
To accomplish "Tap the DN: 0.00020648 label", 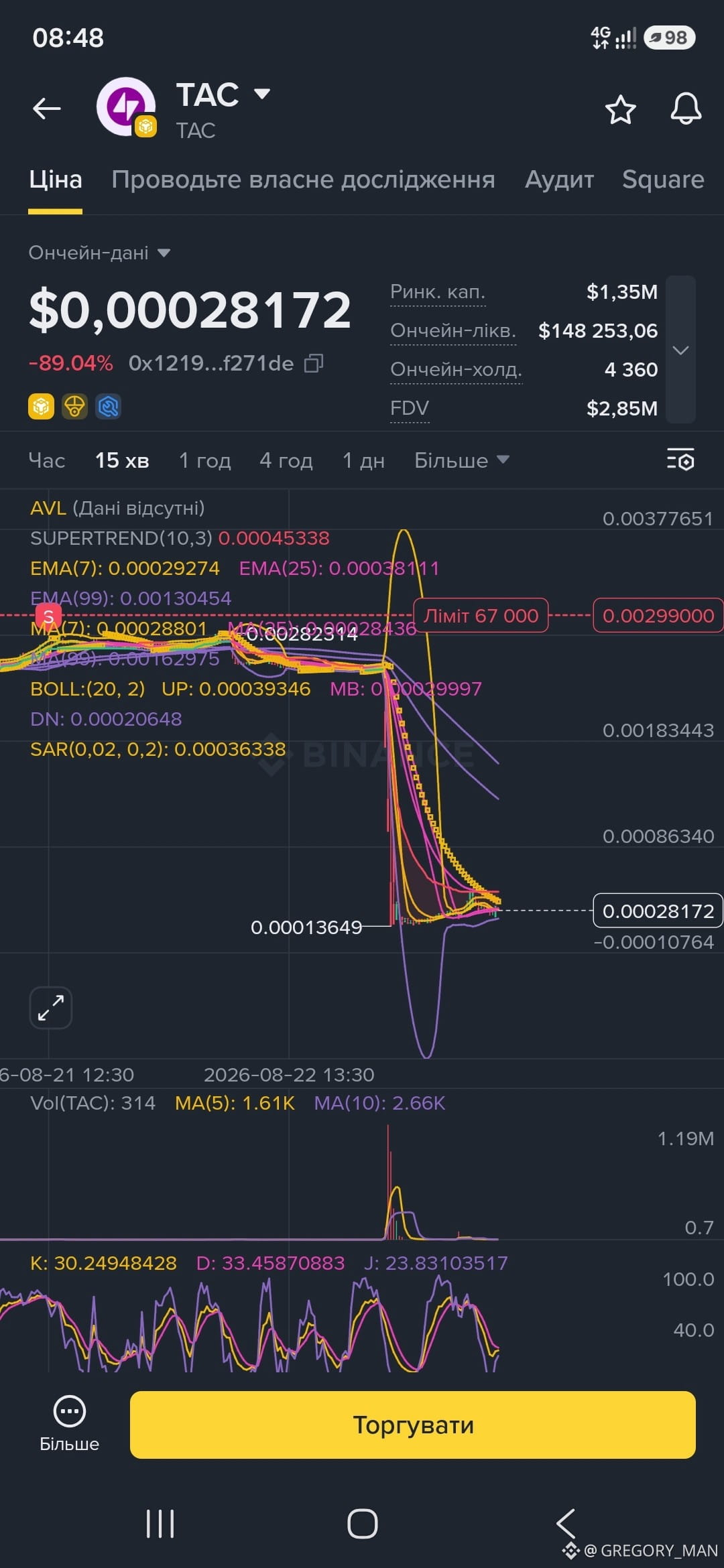I will click(106, 719).
